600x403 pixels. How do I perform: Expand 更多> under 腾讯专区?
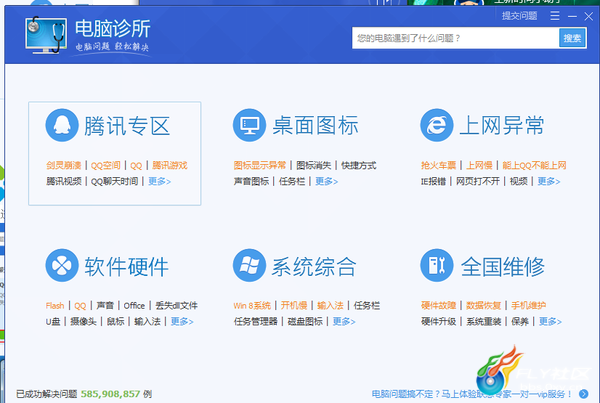tap(160, 181)
